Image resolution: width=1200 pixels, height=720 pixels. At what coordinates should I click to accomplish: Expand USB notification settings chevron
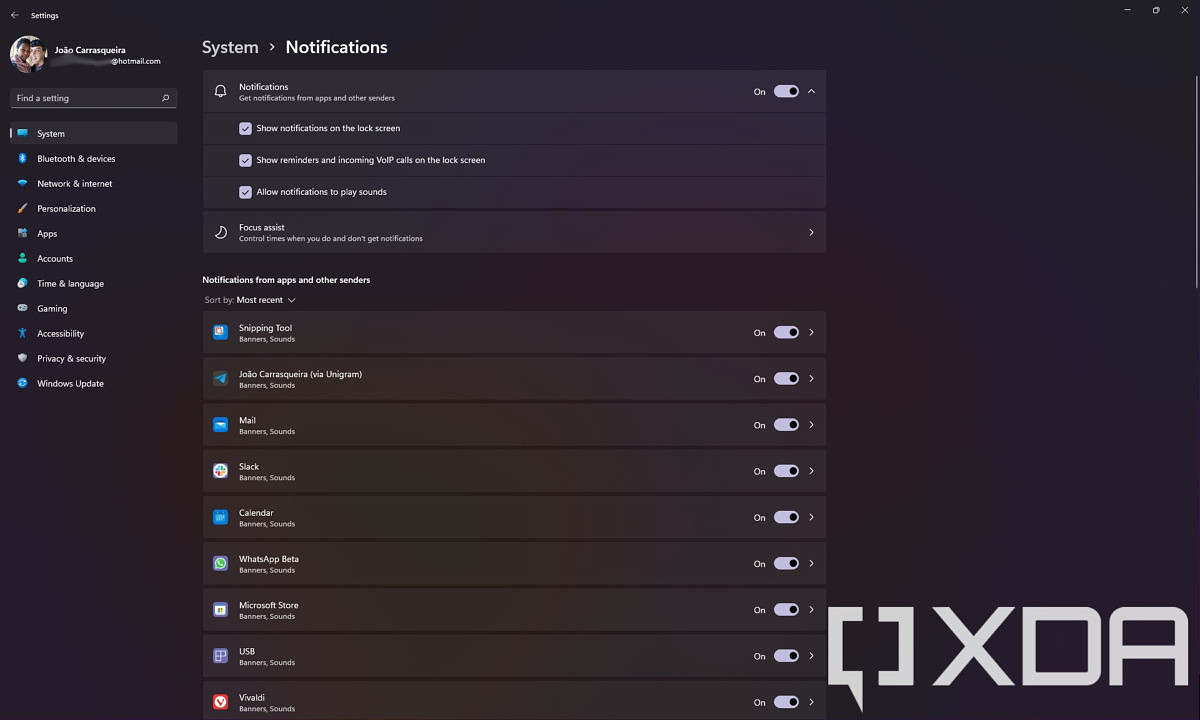click(x=811, y=656)
